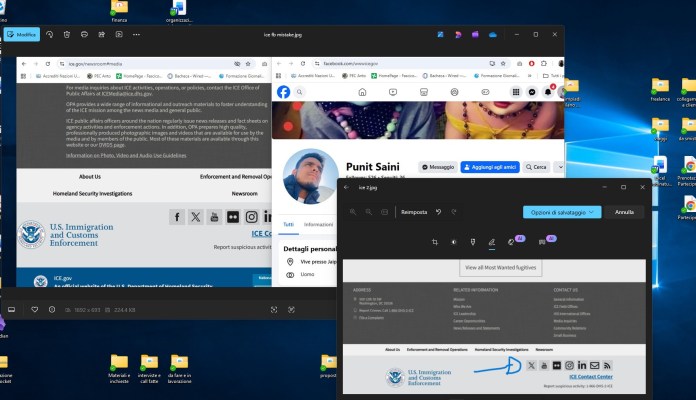Click the delete trash icon in Photos toolbar

(x=67, y=34)
